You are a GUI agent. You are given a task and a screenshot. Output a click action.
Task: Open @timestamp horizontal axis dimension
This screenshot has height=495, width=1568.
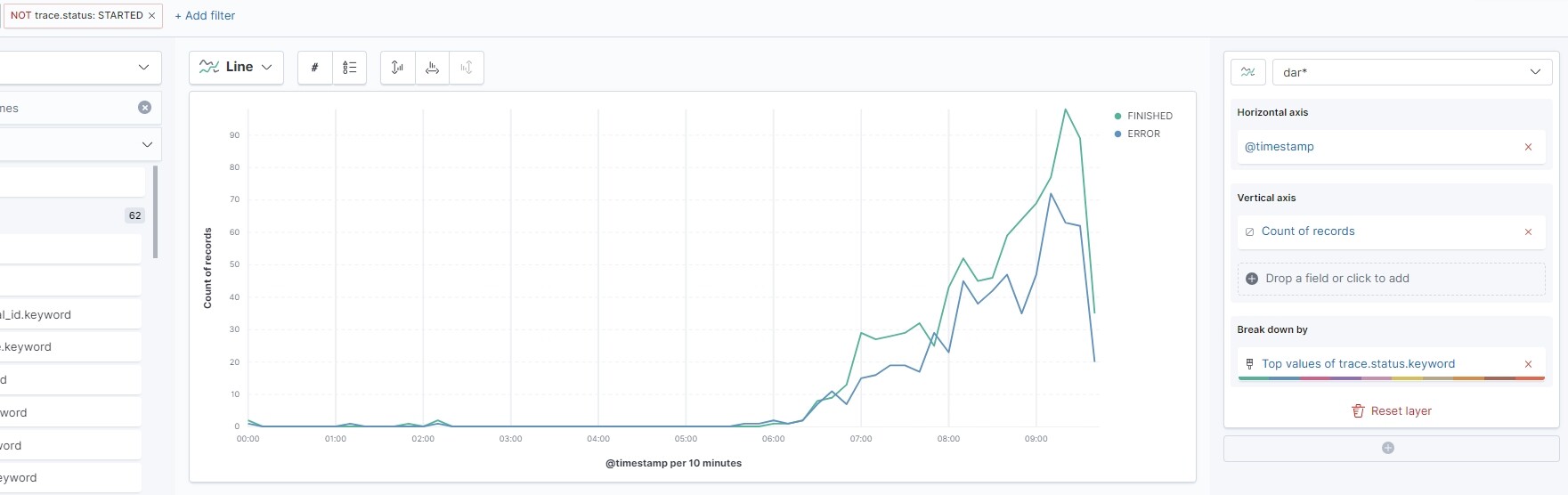[x=1280, y=147]
